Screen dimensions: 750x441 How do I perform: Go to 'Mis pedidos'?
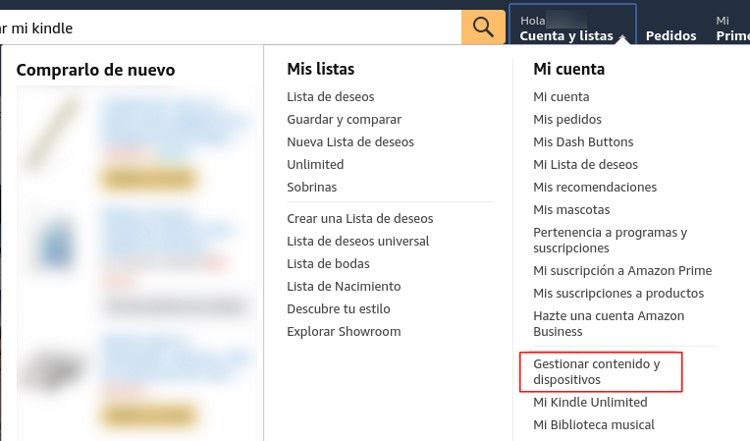click(x=567, y=119)
